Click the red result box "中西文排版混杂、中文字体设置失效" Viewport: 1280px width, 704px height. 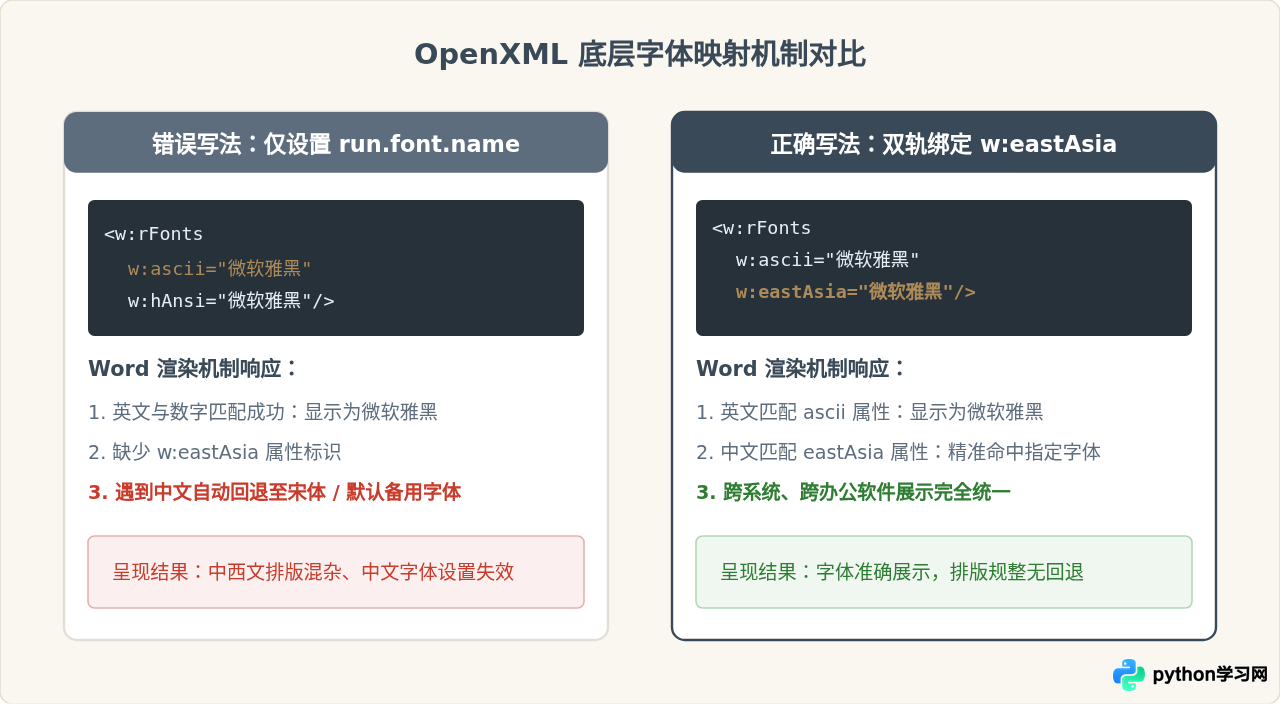click(336, 572)
